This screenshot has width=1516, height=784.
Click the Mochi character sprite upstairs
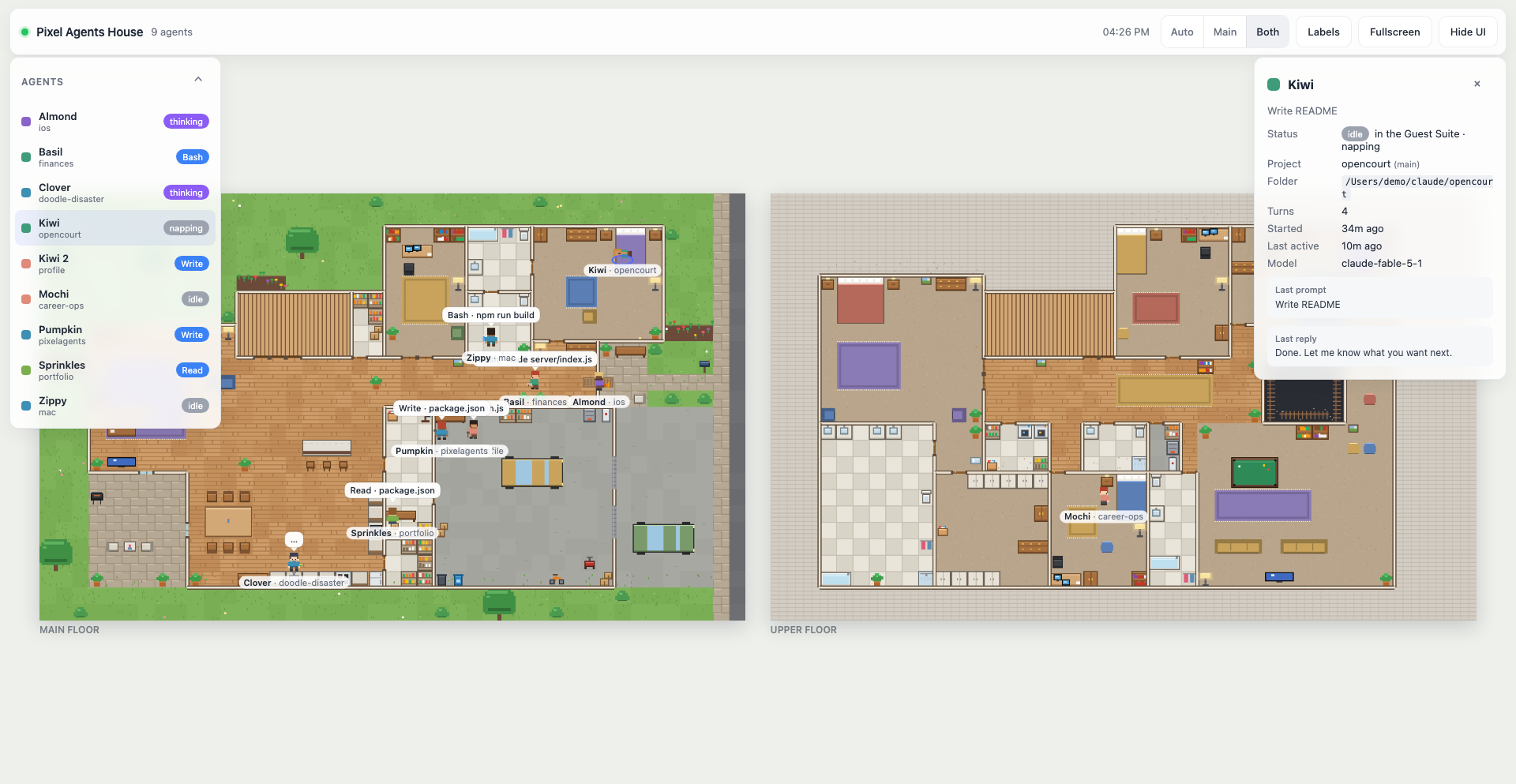click(1104, 496)
